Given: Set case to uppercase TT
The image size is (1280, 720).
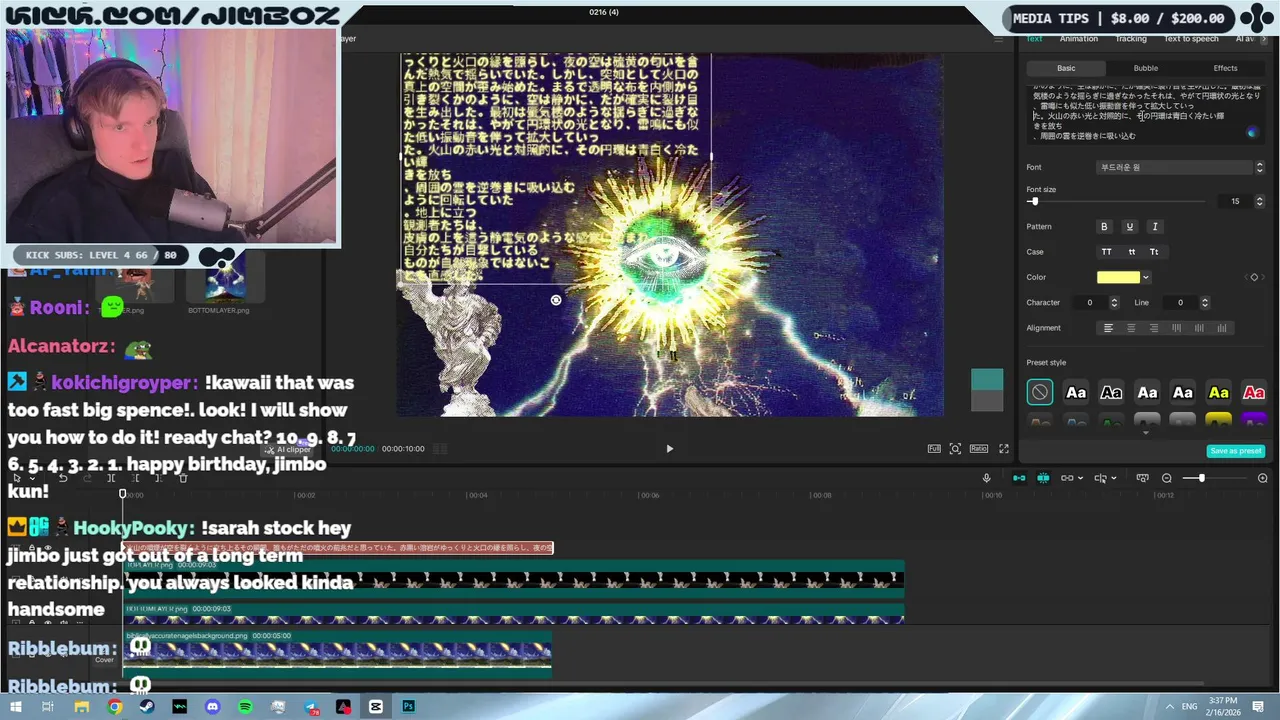Looking at the screenshot, I should pos(1106,252).
